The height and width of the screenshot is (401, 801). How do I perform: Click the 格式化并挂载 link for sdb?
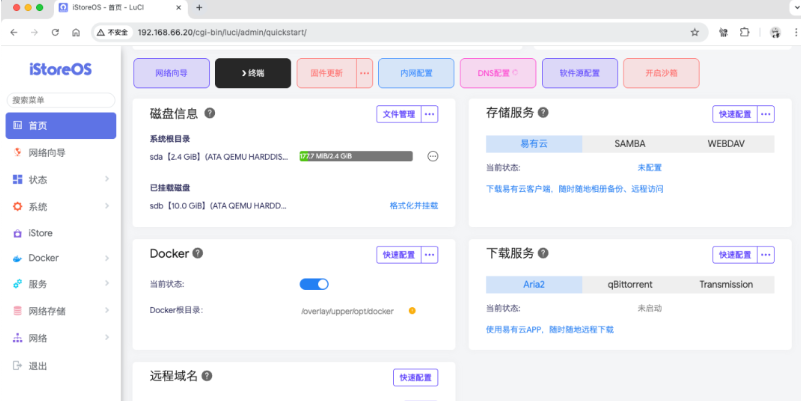pyautogui.click(x=413, y=205)
